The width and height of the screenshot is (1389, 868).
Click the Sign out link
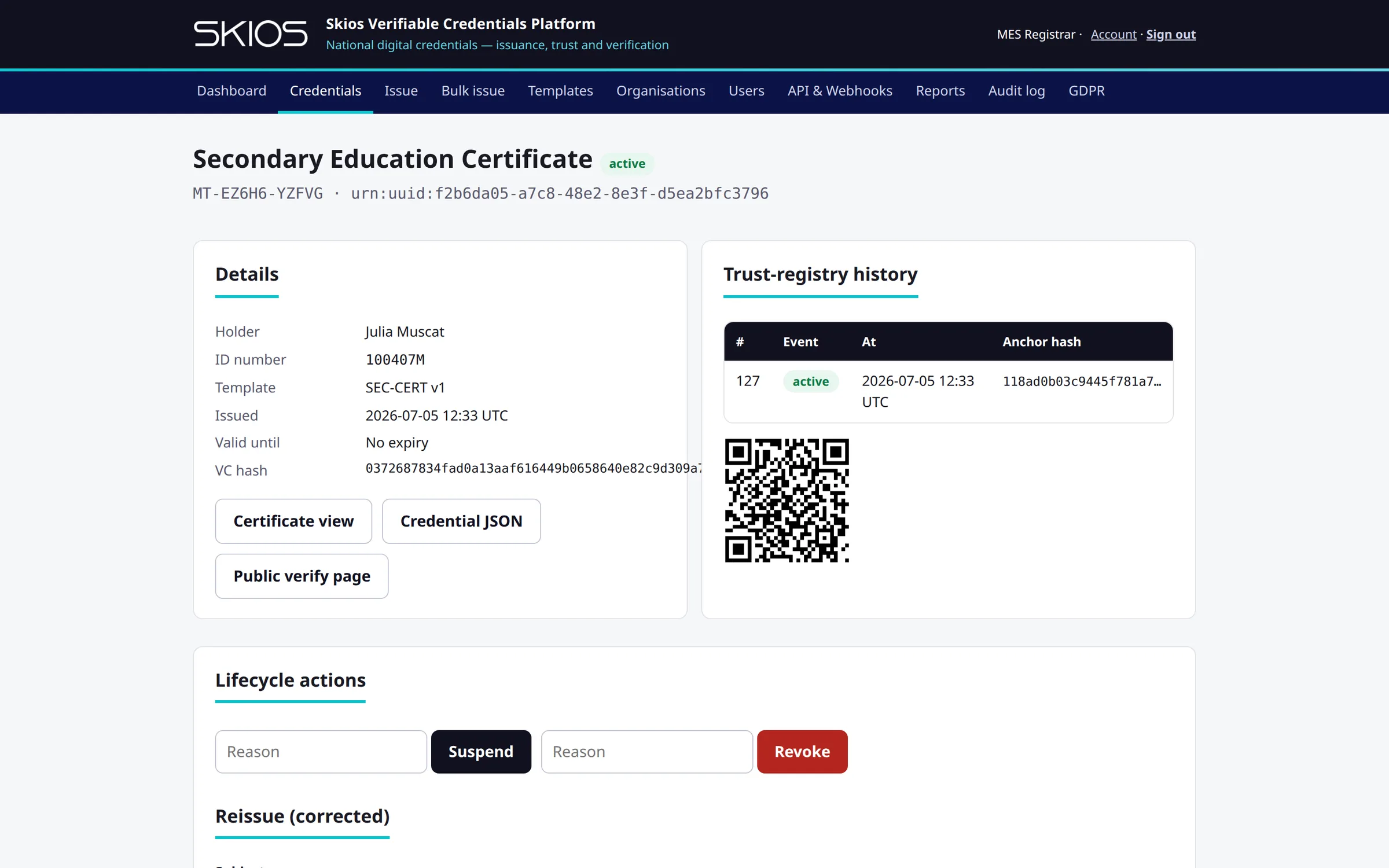1171,35
